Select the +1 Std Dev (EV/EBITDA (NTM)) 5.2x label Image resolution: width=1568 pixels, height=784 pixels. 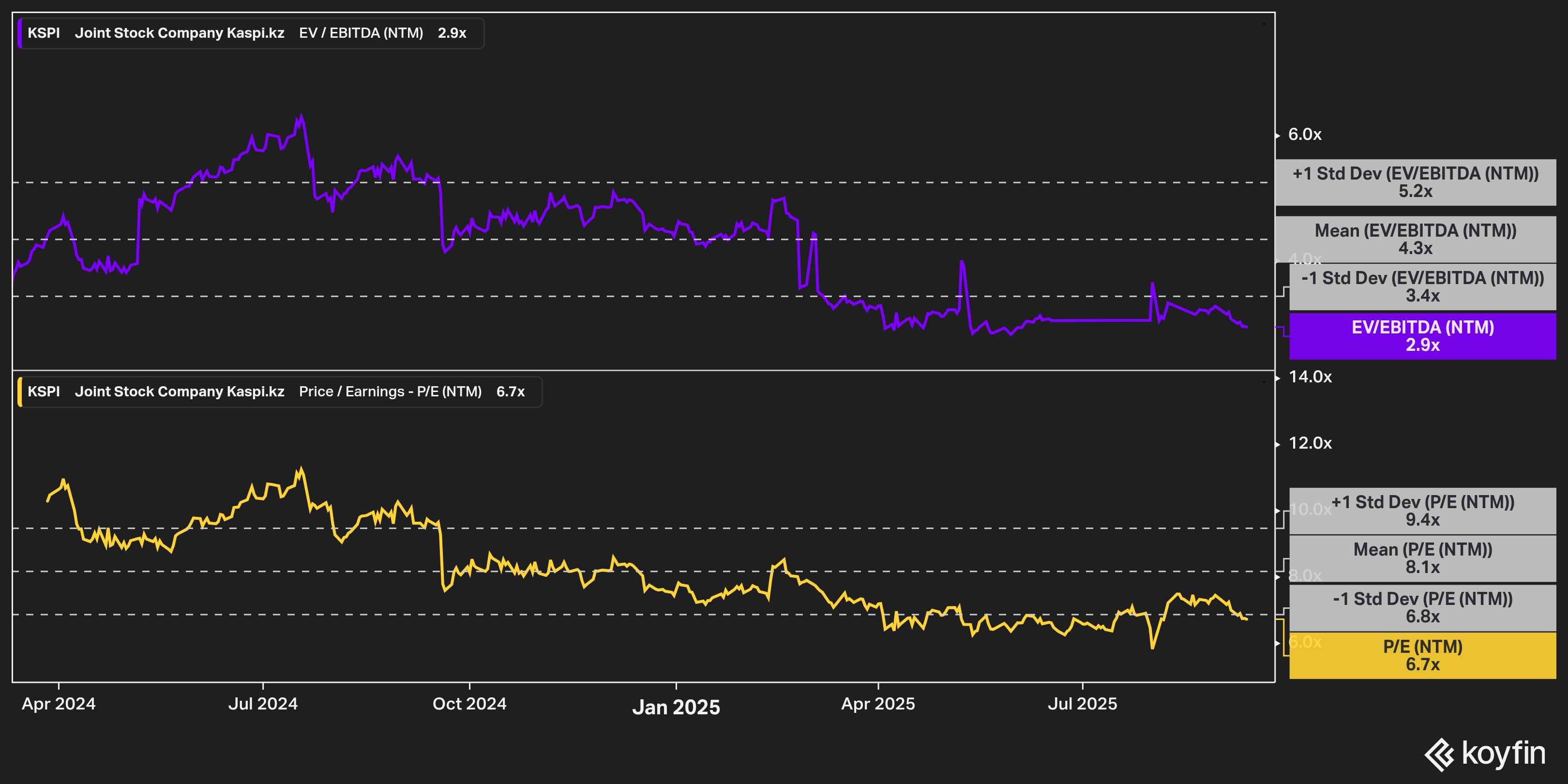1415,182
